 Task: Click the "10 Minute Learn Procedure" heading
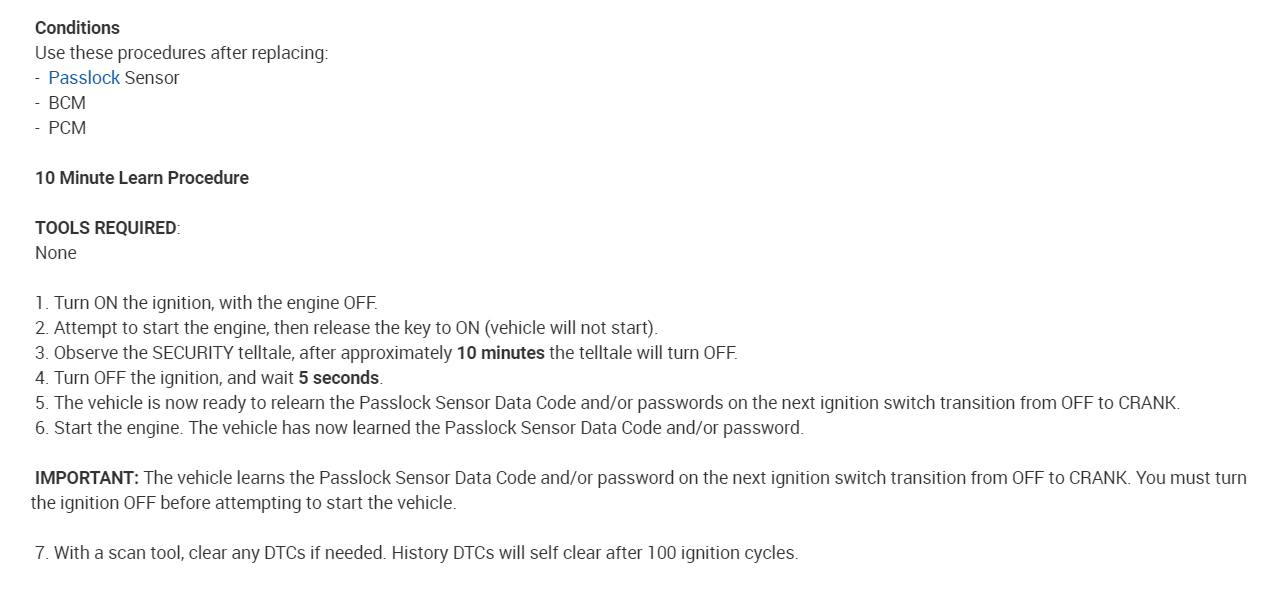(142, 178)
